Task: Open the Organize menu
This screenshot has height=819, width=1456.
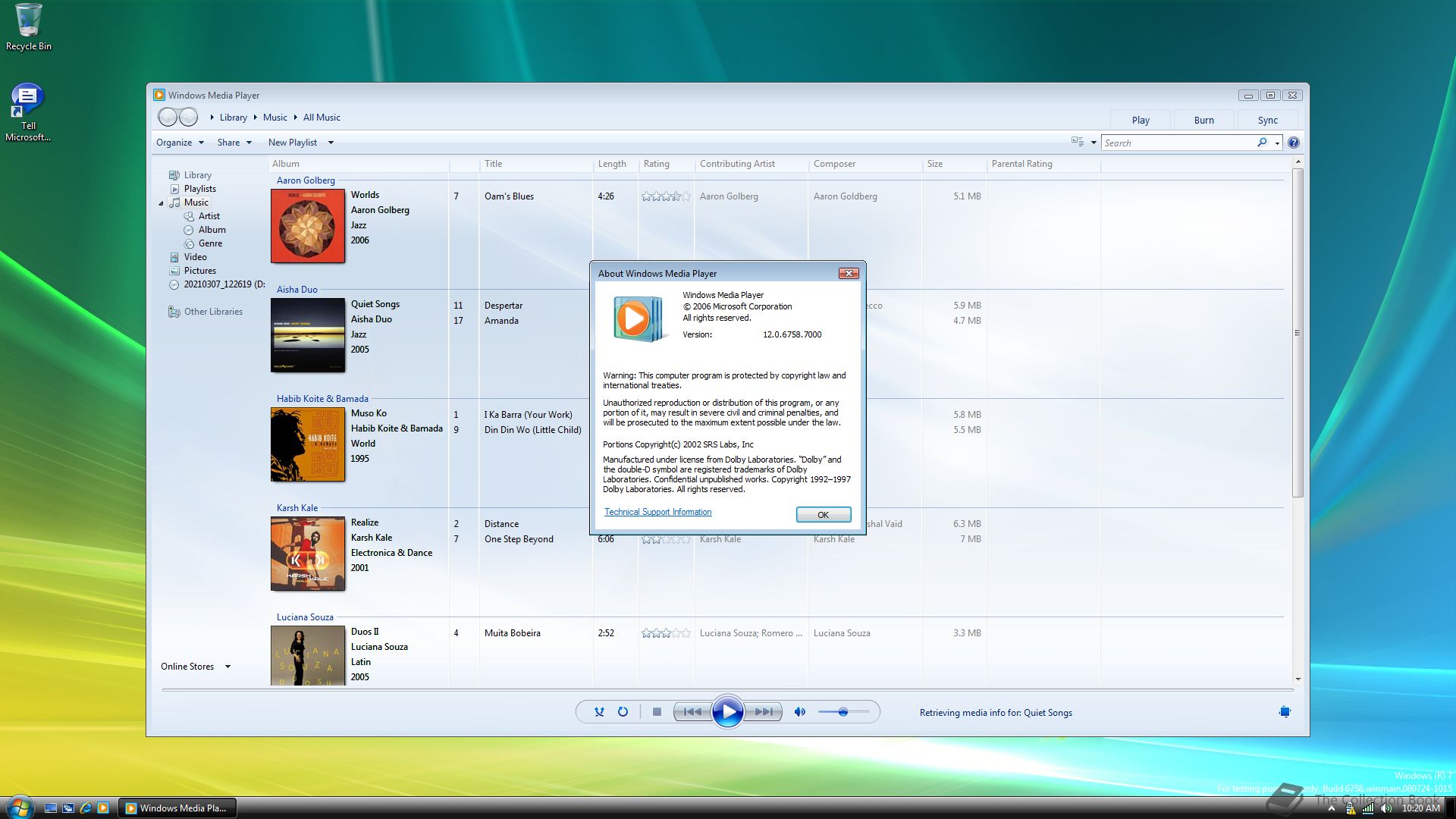Action: point(180,143)
